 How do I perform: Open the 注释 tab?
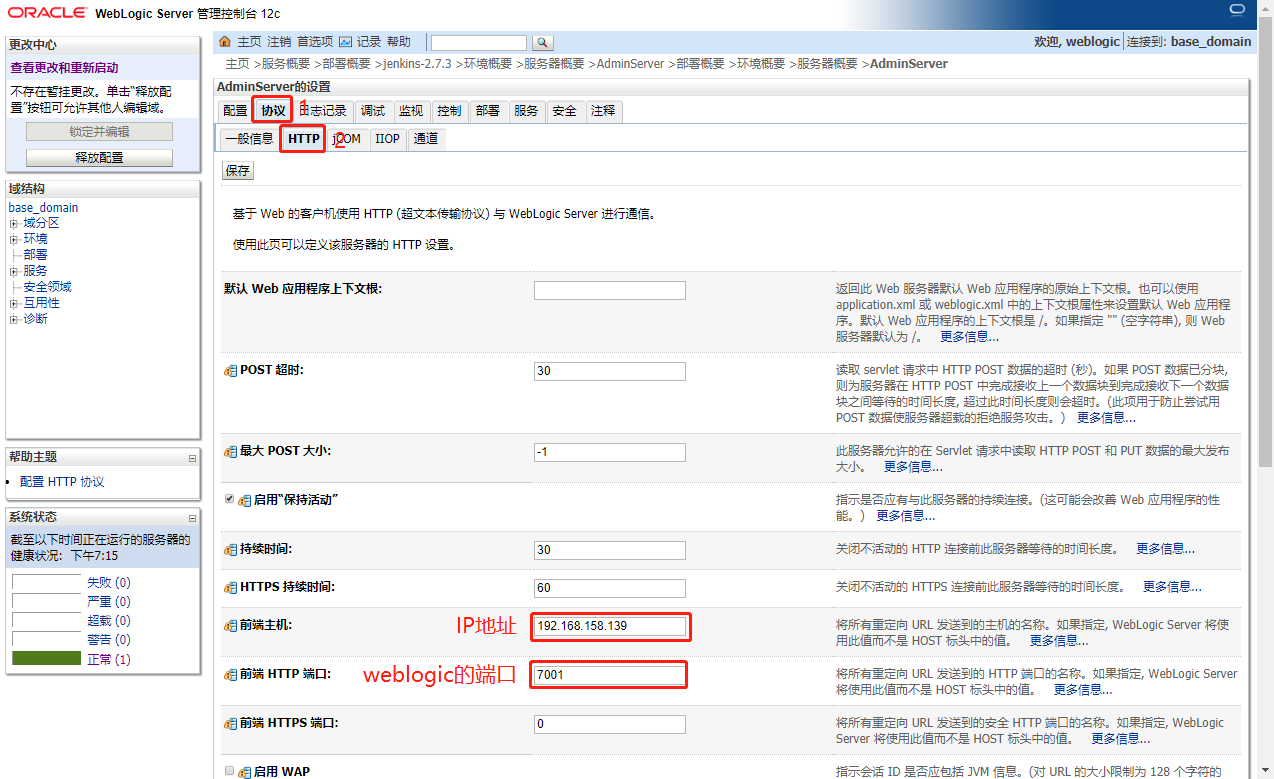click(x=603, y=111)
